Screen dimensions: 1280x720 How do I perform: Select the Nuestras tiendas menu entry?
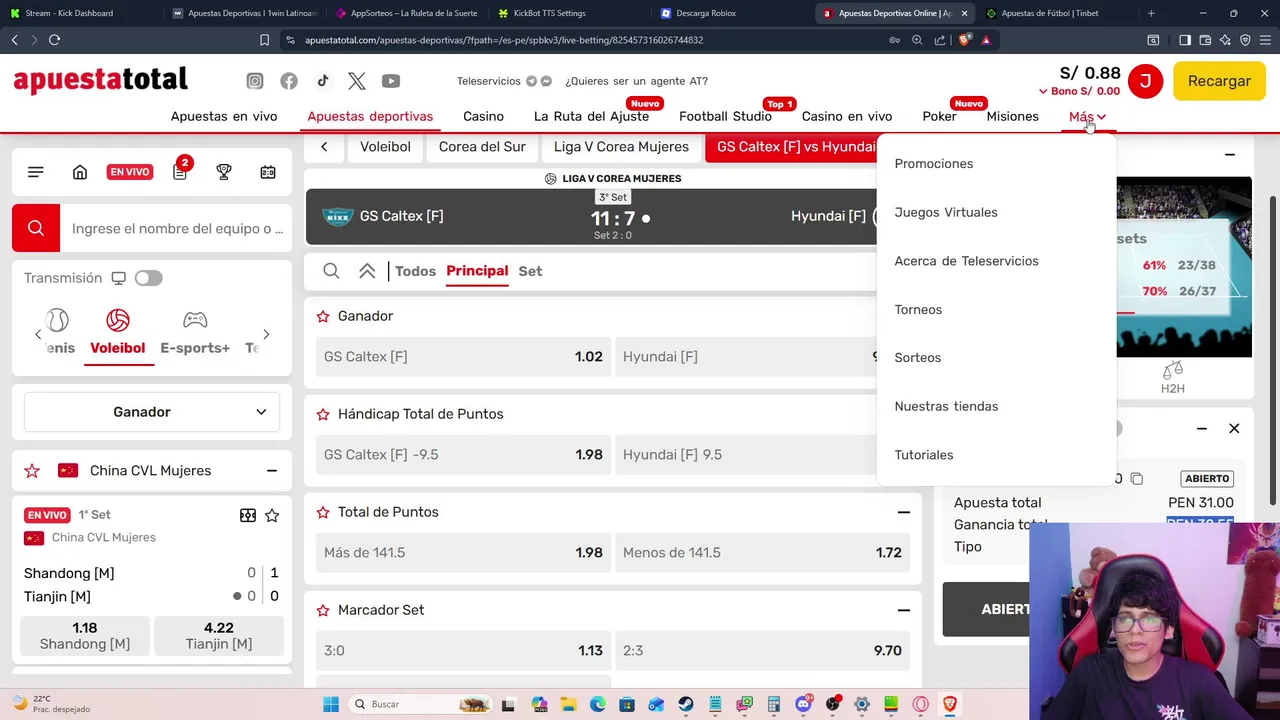coord(946,406)
